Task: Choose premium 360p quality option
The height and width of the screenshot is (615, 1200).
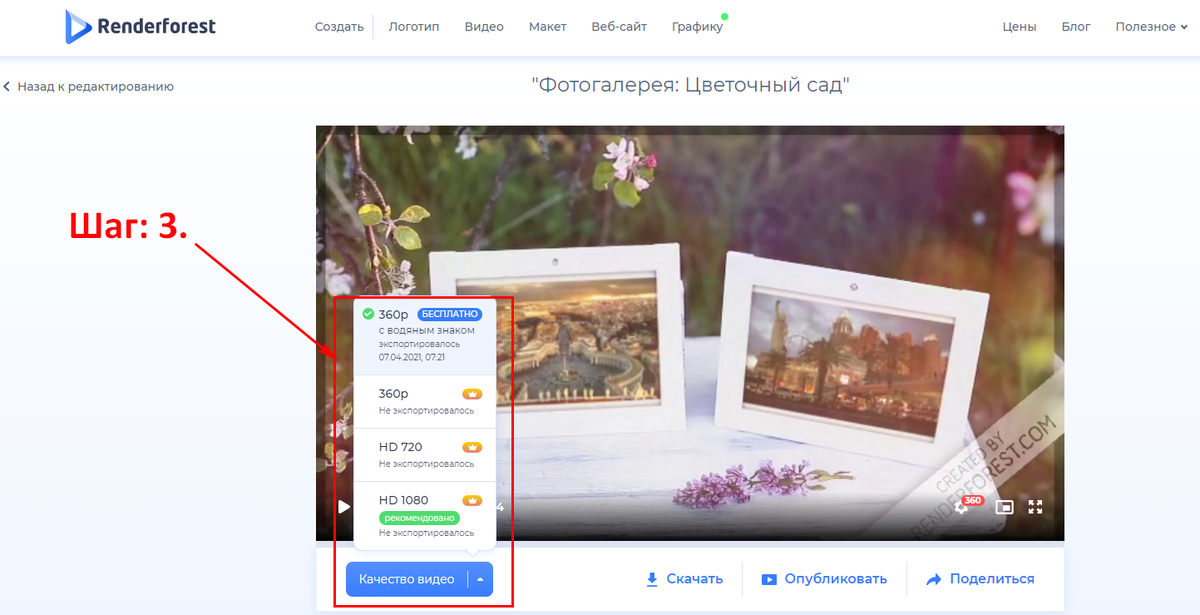Action: coord(425,401)
